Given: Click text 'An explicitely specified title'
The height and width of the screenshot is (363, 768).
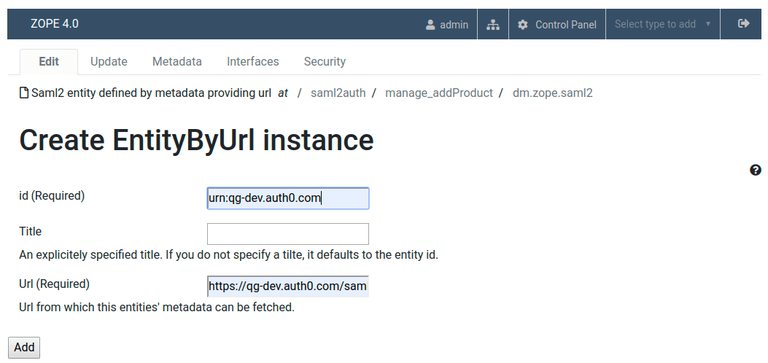Looking at the screenshot, I should 88,255.
